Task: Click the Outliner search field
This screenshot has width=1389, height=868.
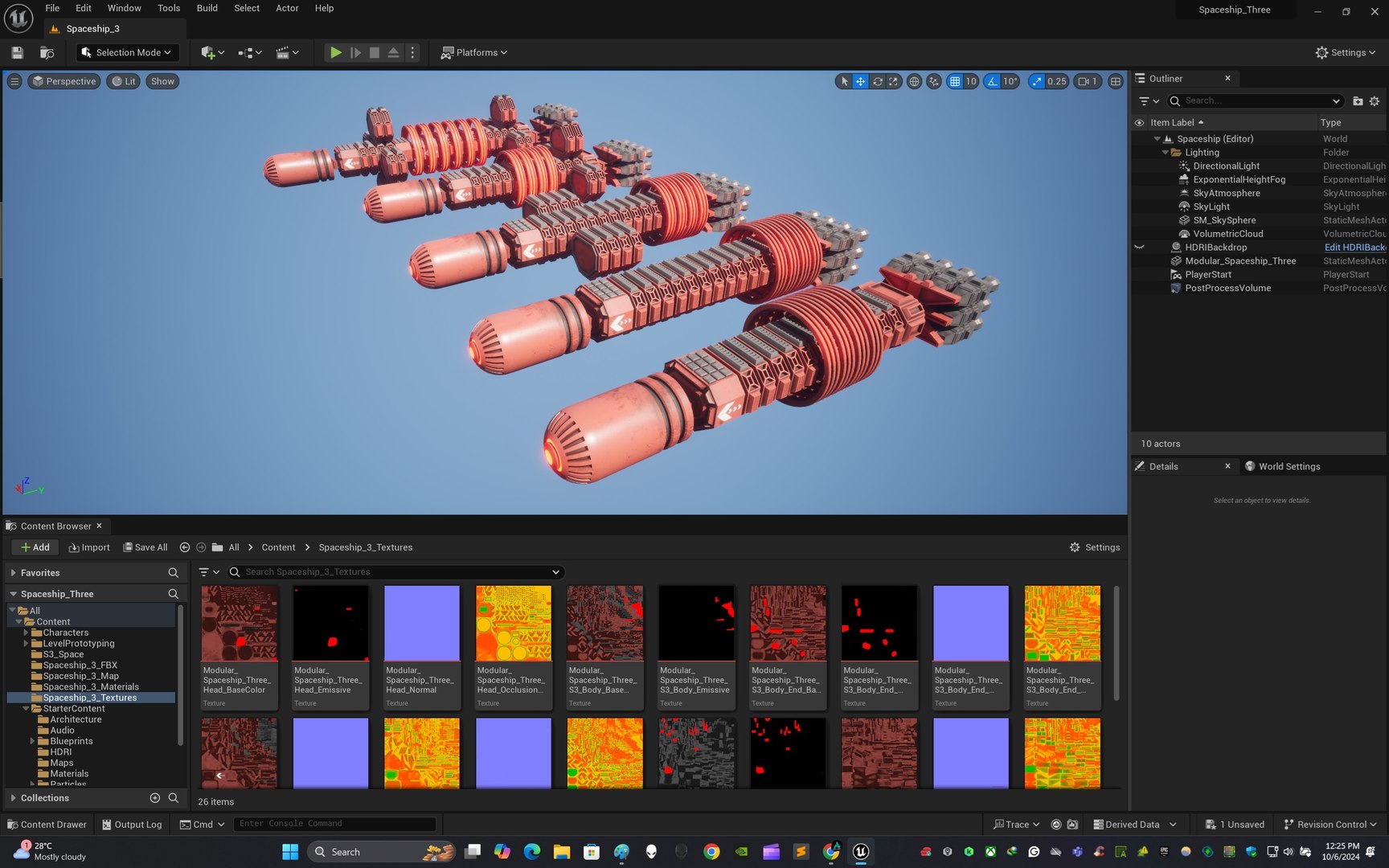Action: [x=1255, y=100]
